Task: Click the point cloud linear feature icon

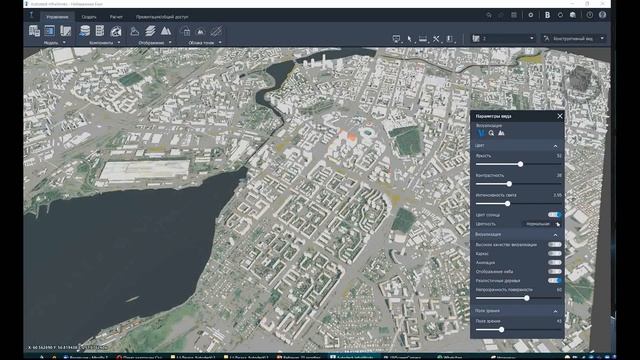Action: click(216, 31)
